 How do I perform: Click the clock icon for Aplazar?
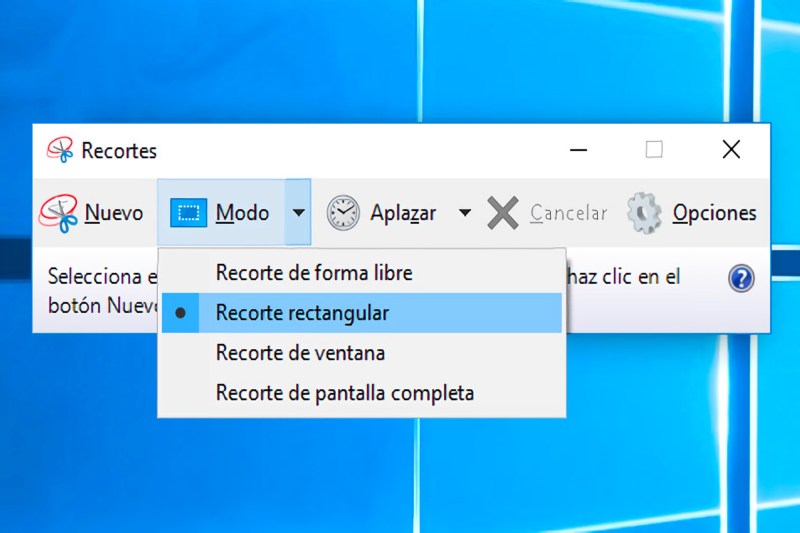click(343, 213)
